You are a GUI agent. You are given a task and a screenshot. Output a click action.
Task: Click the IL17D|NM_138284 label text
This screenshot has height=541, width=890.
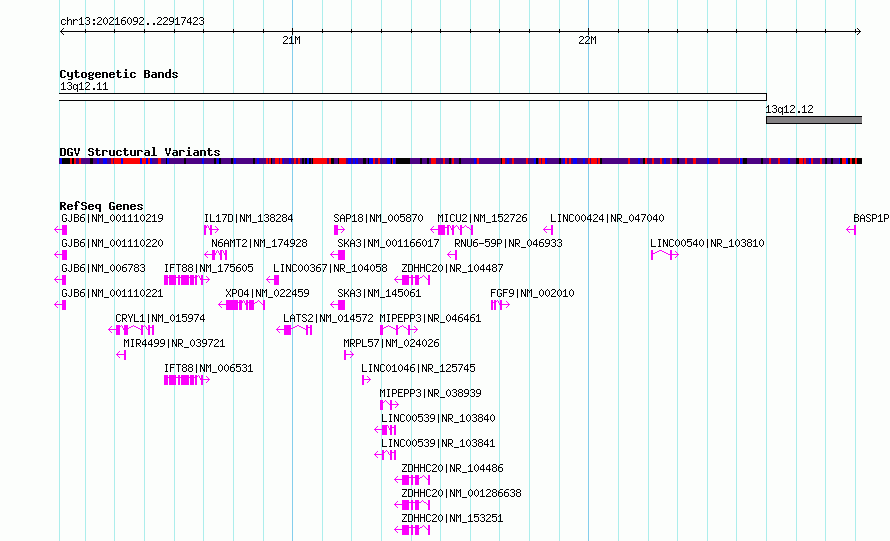[249, 219]
